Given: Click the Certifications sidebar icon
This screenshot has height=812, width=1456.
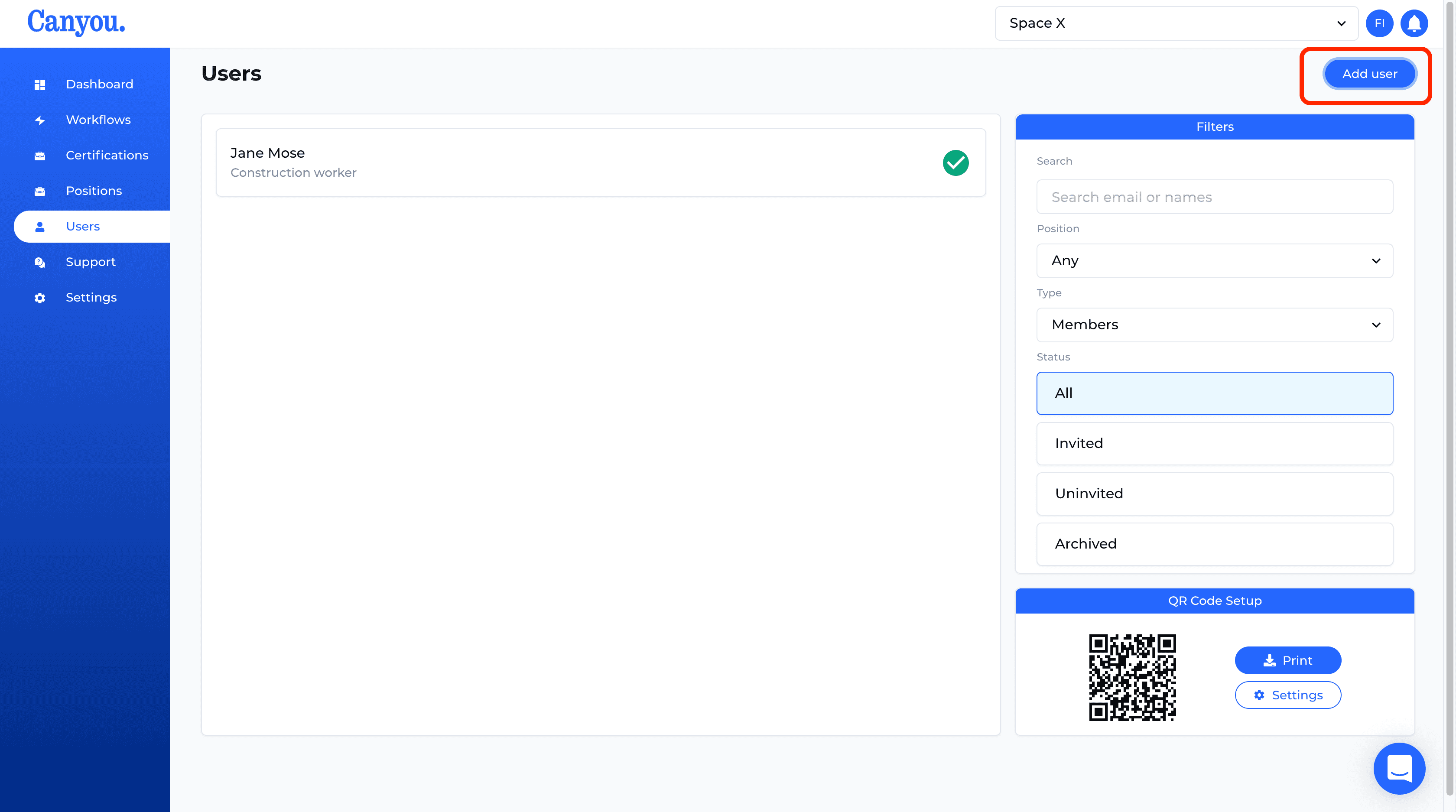Looking at the screenshot, I should click(39, 156).
